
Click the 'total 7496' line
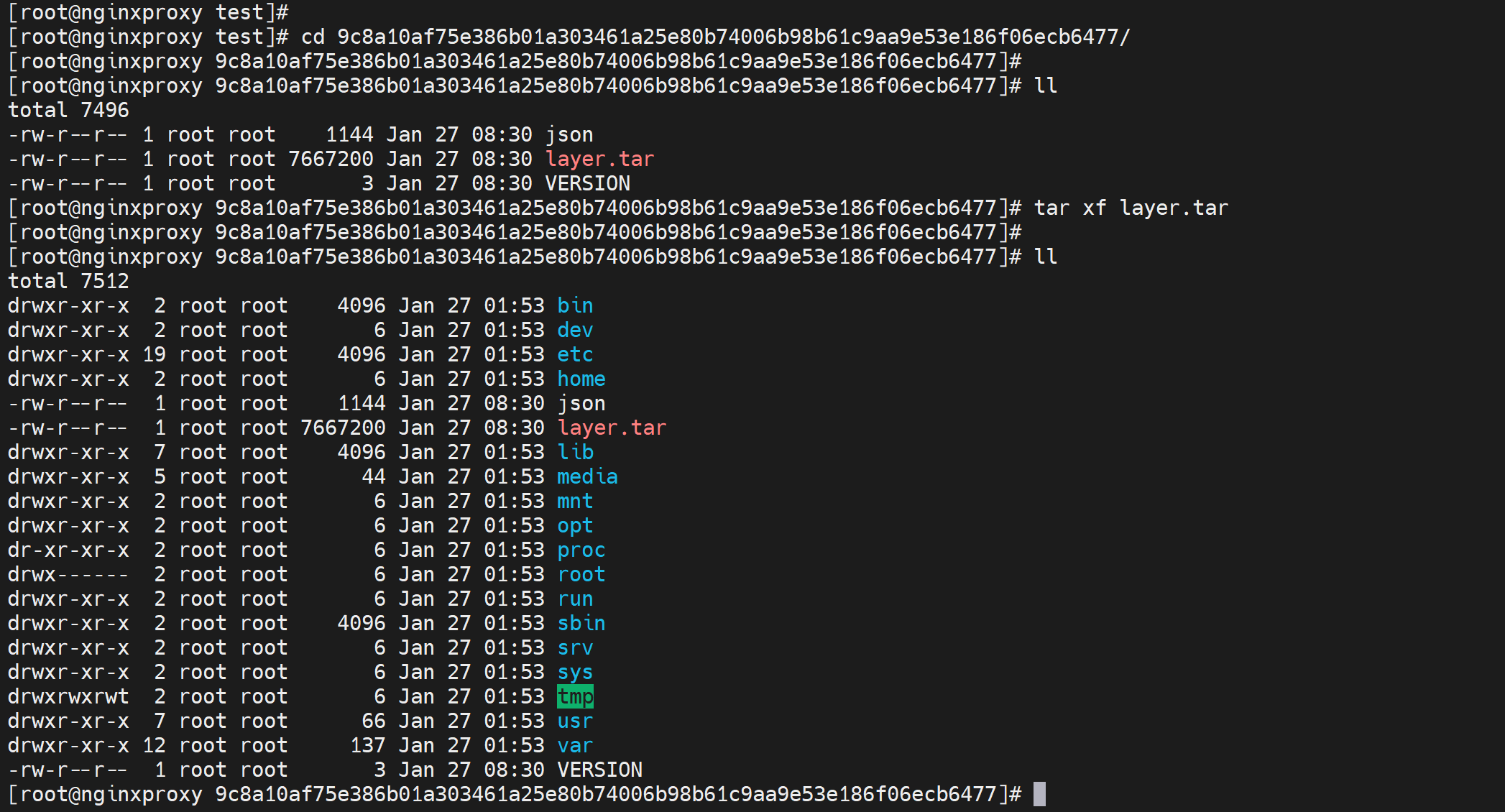click(68, 110)
